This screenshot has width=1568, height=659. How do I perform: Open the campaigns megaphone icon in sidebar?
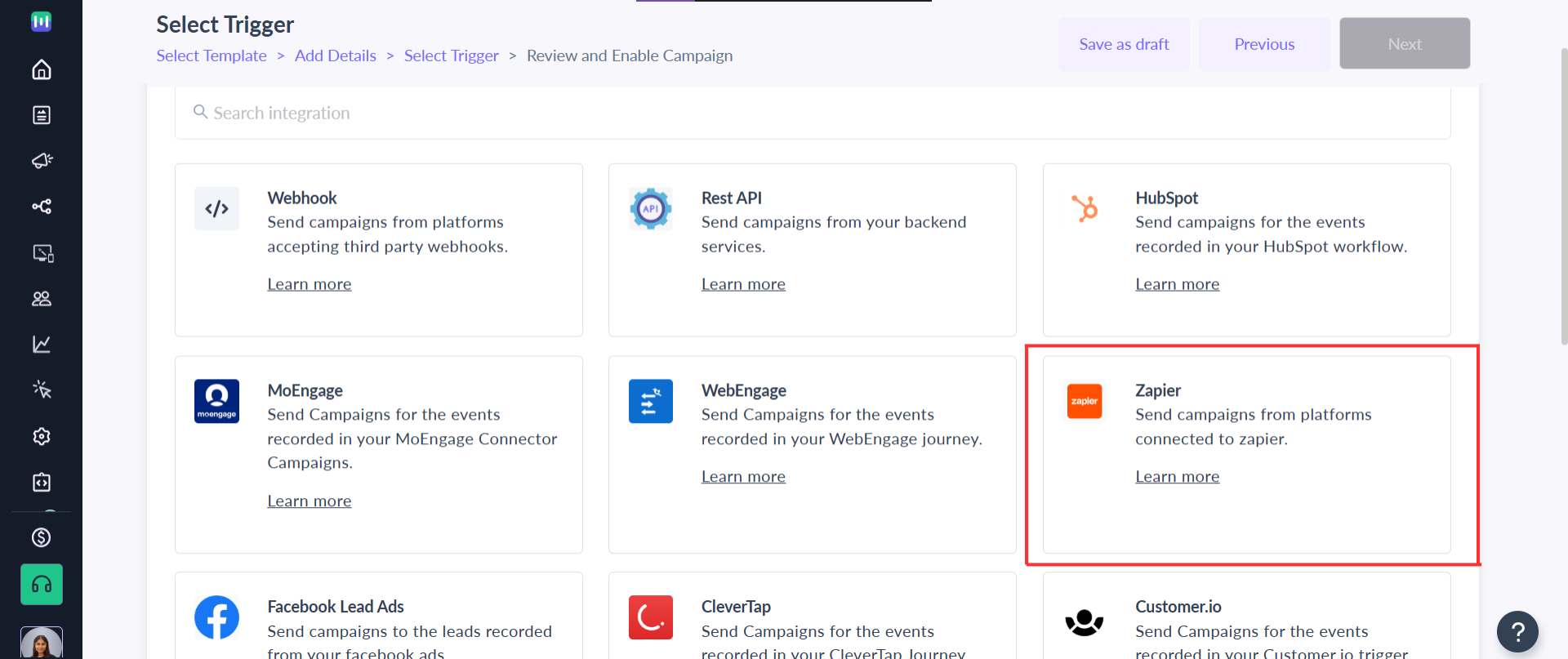42,161
